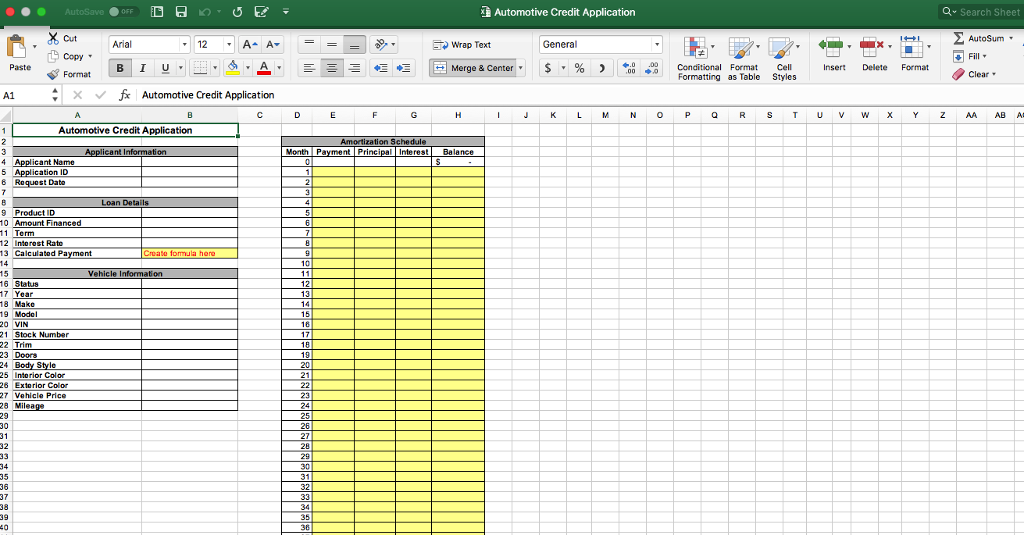Expand the AutoSum functions arrow
The width and height of the screenshot is (1024, 535).
pyautogui.click(x=1011, y=39)
